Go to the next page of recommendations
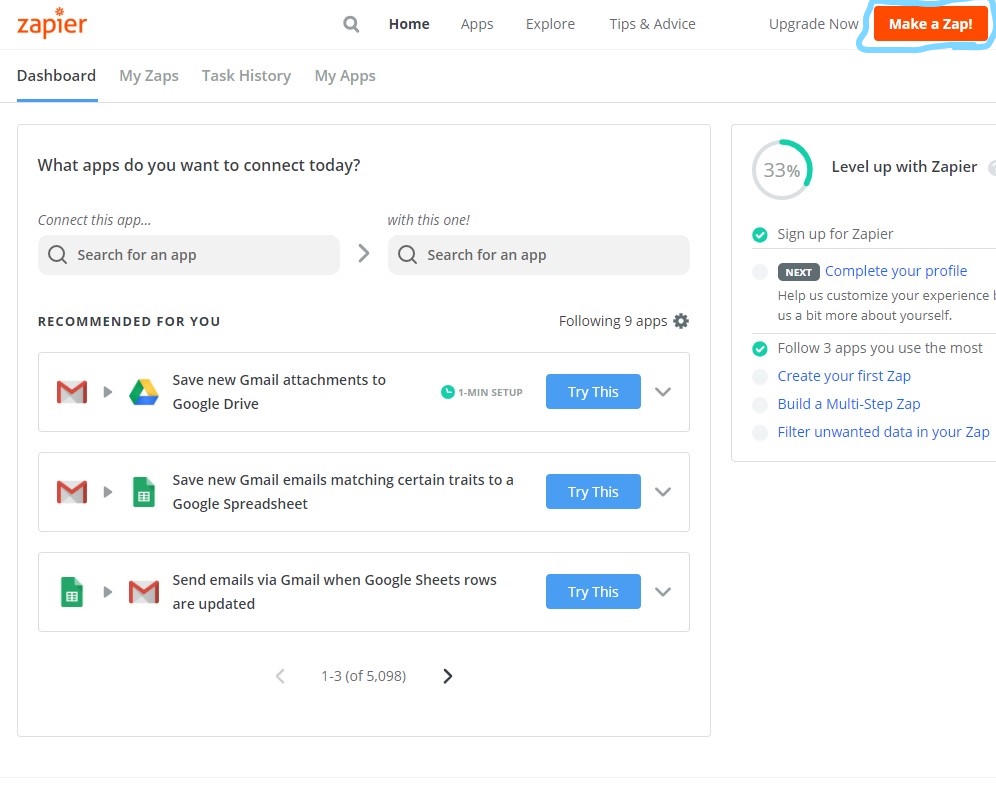The width and height of the screenshot is (996, 790). [x=448, y=676]
